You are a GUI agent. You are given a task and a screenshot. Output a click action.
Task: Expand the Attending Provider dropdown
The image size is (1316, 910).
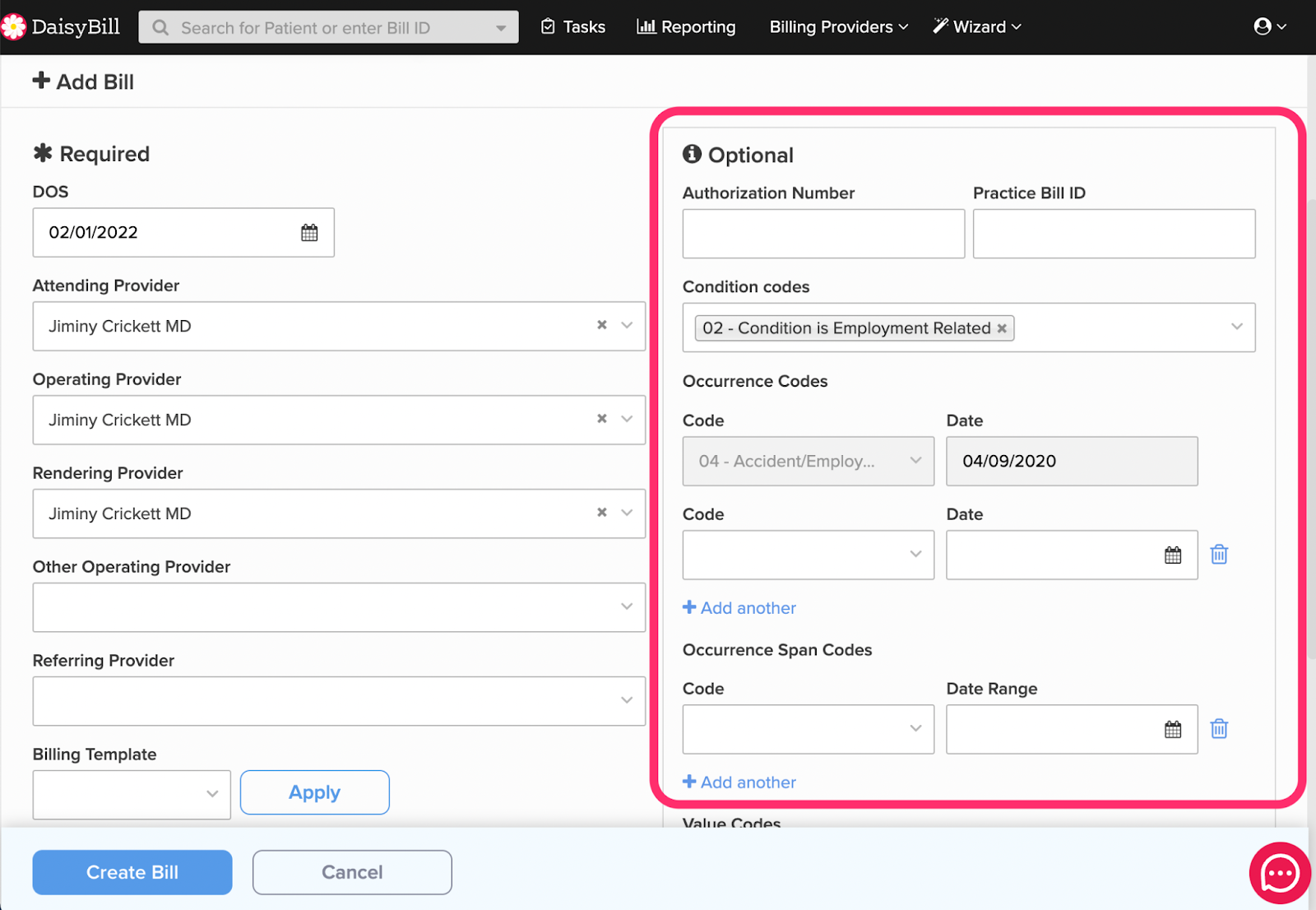coord(627,325)
